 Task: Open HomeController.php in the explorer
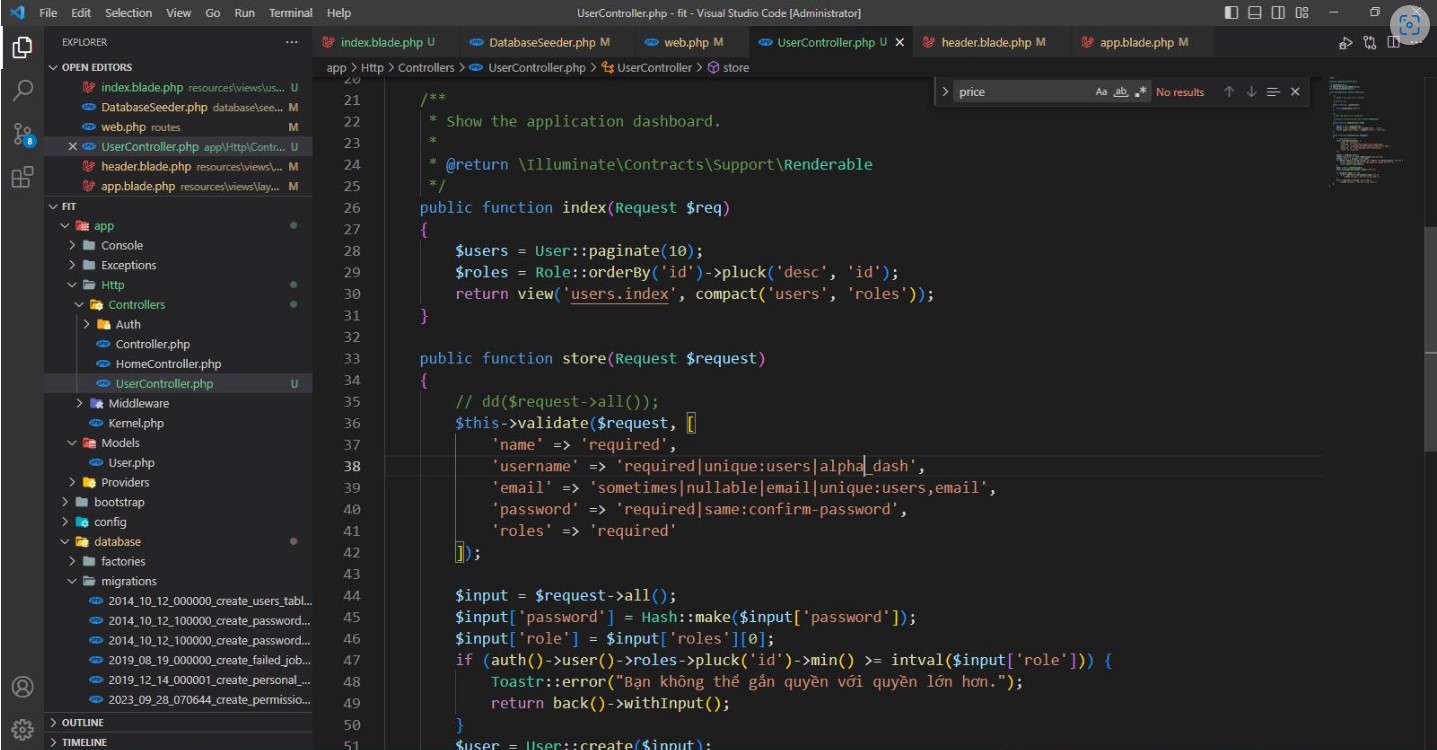(168, 364)
